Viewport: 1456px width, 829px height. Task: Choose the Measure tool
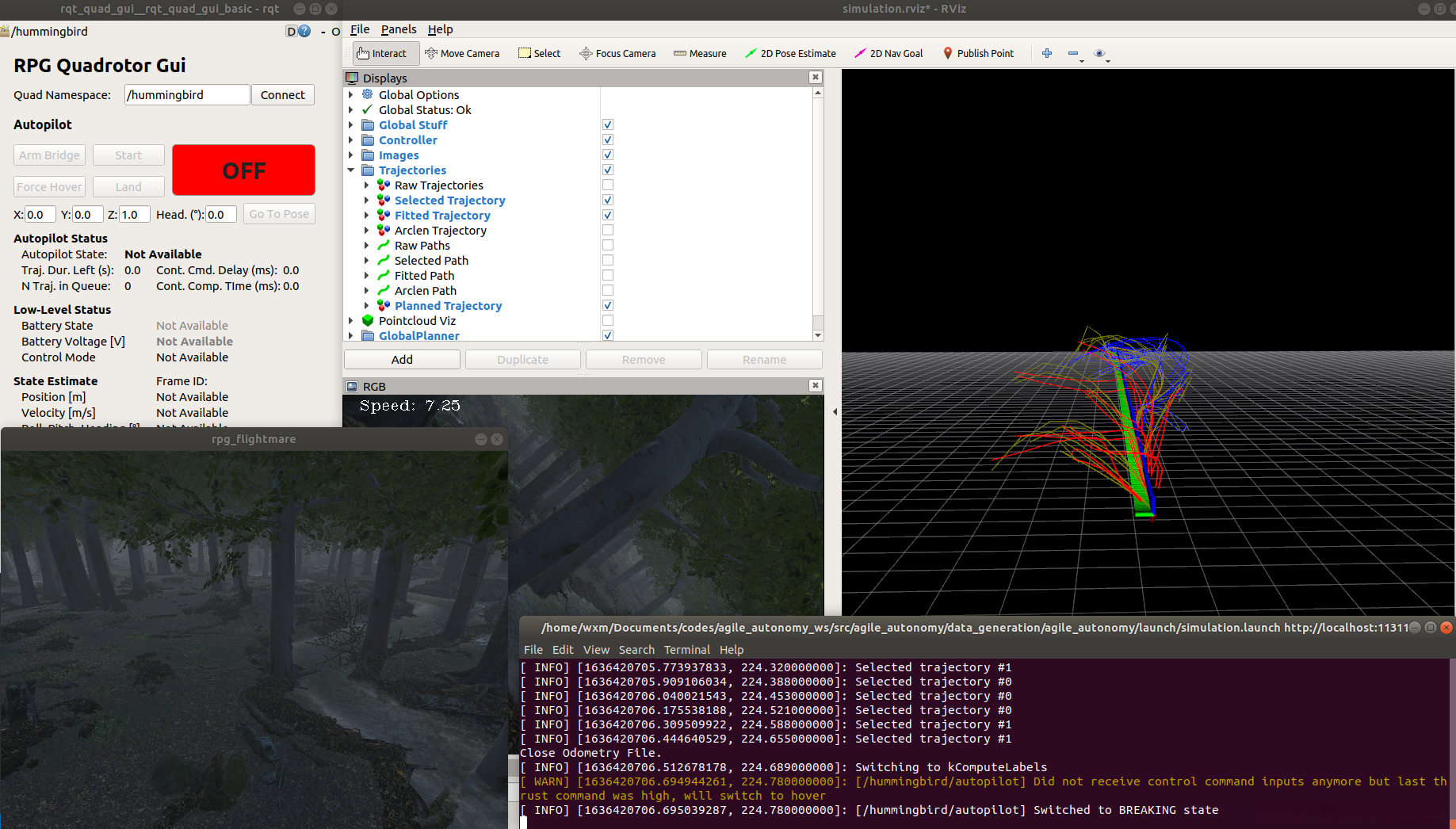coord(700,53)
